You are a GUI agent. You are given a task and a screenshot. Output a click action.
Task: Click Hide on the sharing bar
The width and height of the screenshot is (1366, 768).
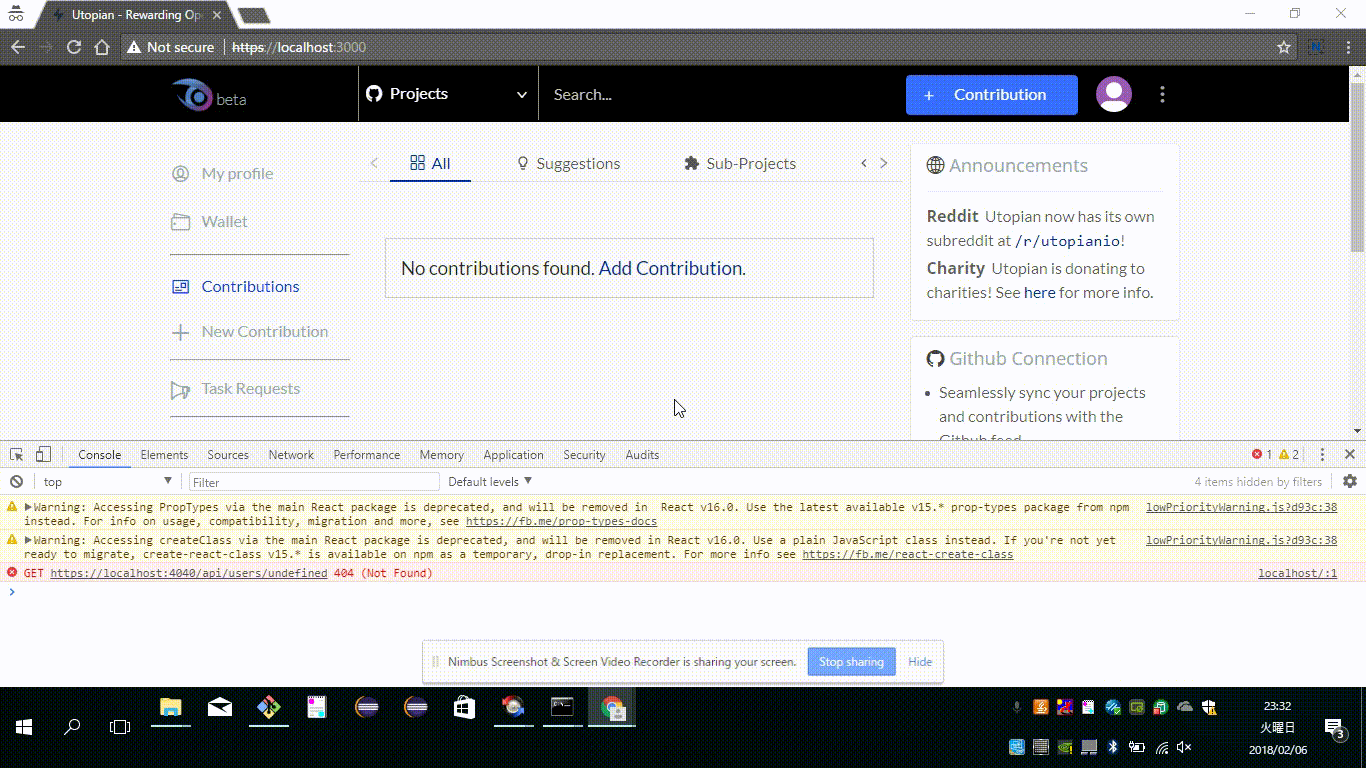click(x=920, y=662)
